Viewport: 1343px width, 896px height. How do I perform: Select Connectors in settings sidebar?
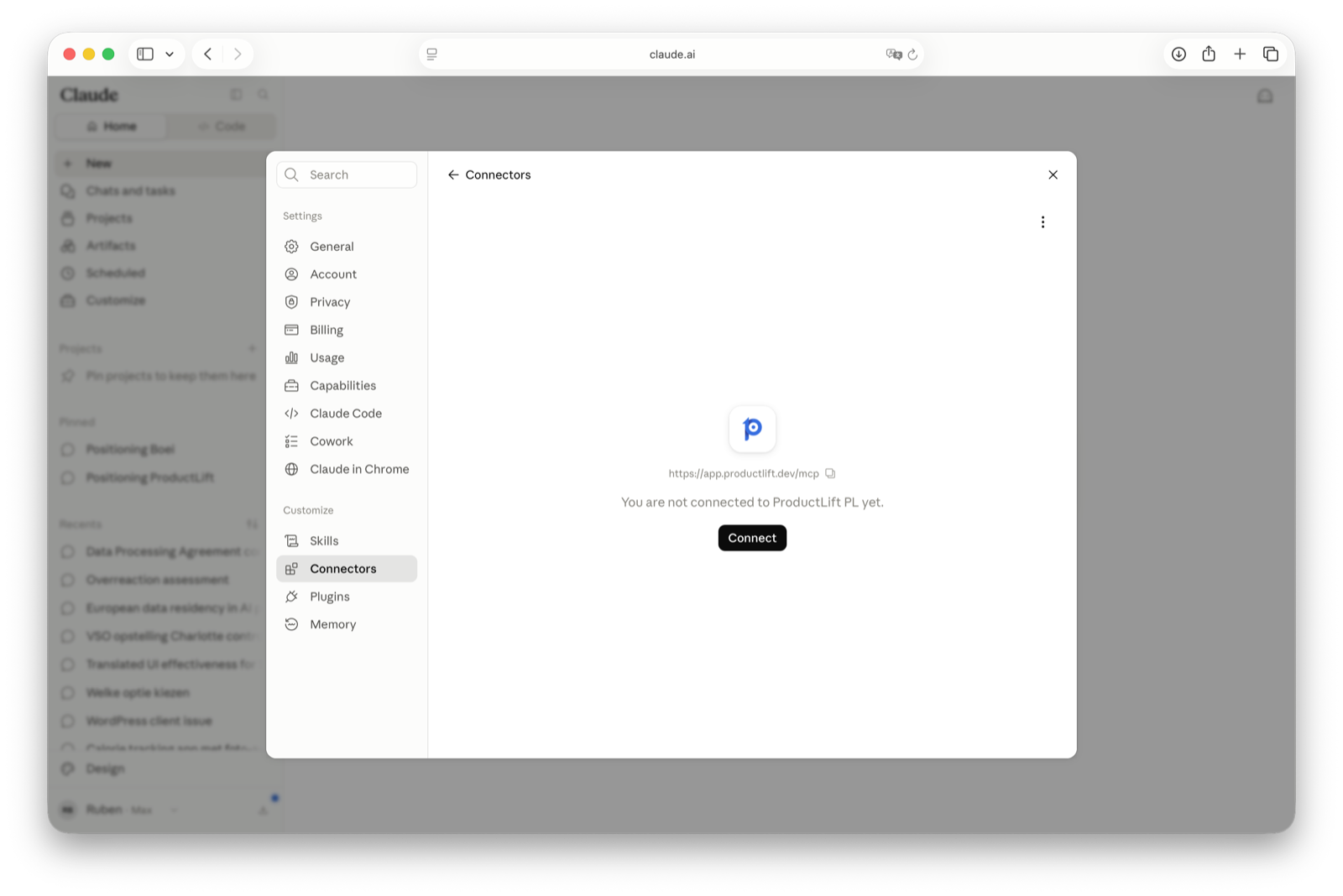pyautogui.click(x=347, y=569)
